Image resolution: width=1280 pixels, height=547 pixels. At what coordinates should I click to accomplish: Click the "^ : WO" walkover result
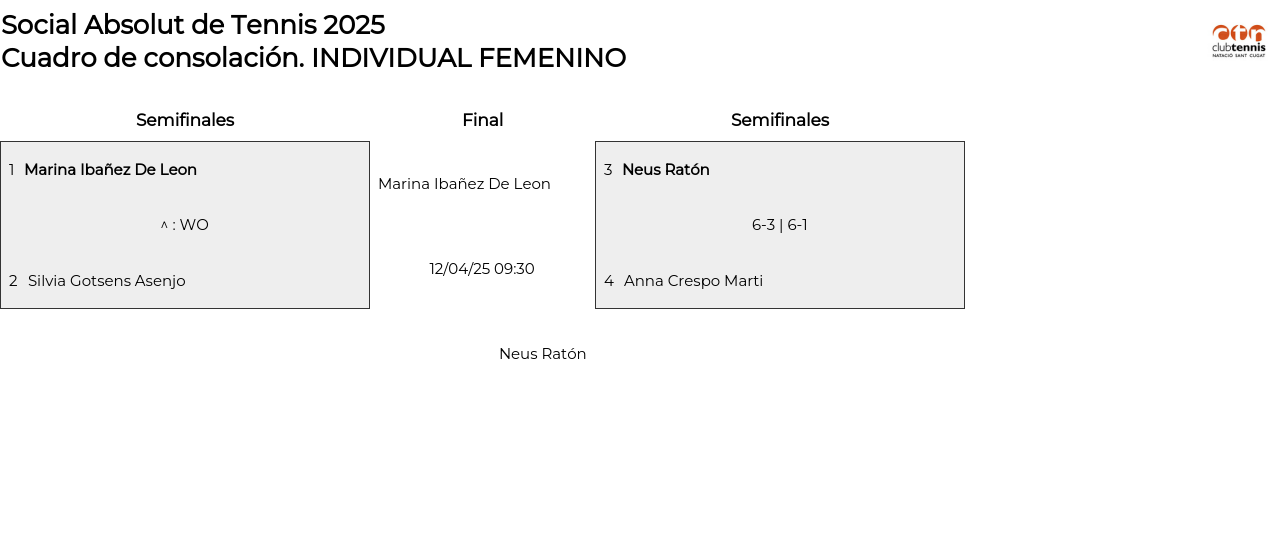[185, 225]
